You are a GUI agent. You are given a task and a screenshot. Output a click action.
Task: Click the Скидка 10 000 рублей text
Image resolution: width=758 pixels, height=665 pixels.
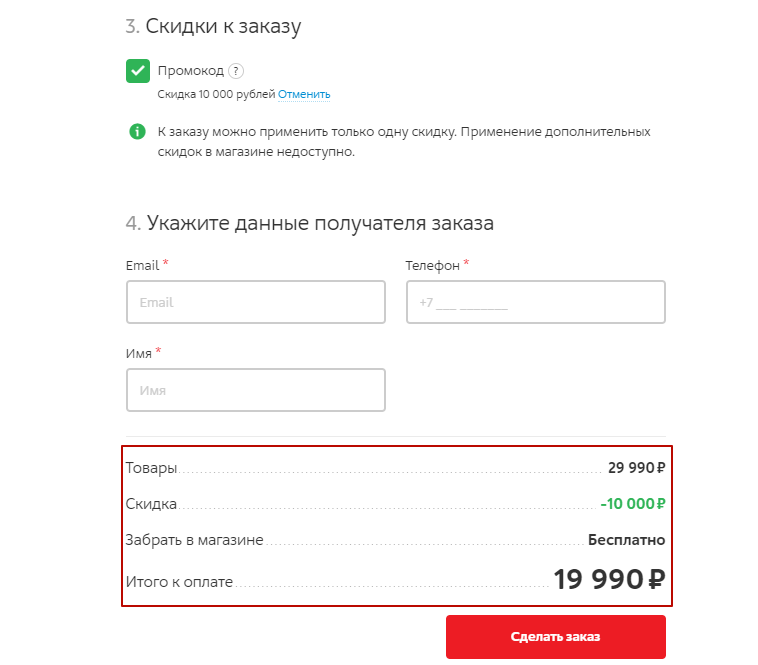[216, 95]
